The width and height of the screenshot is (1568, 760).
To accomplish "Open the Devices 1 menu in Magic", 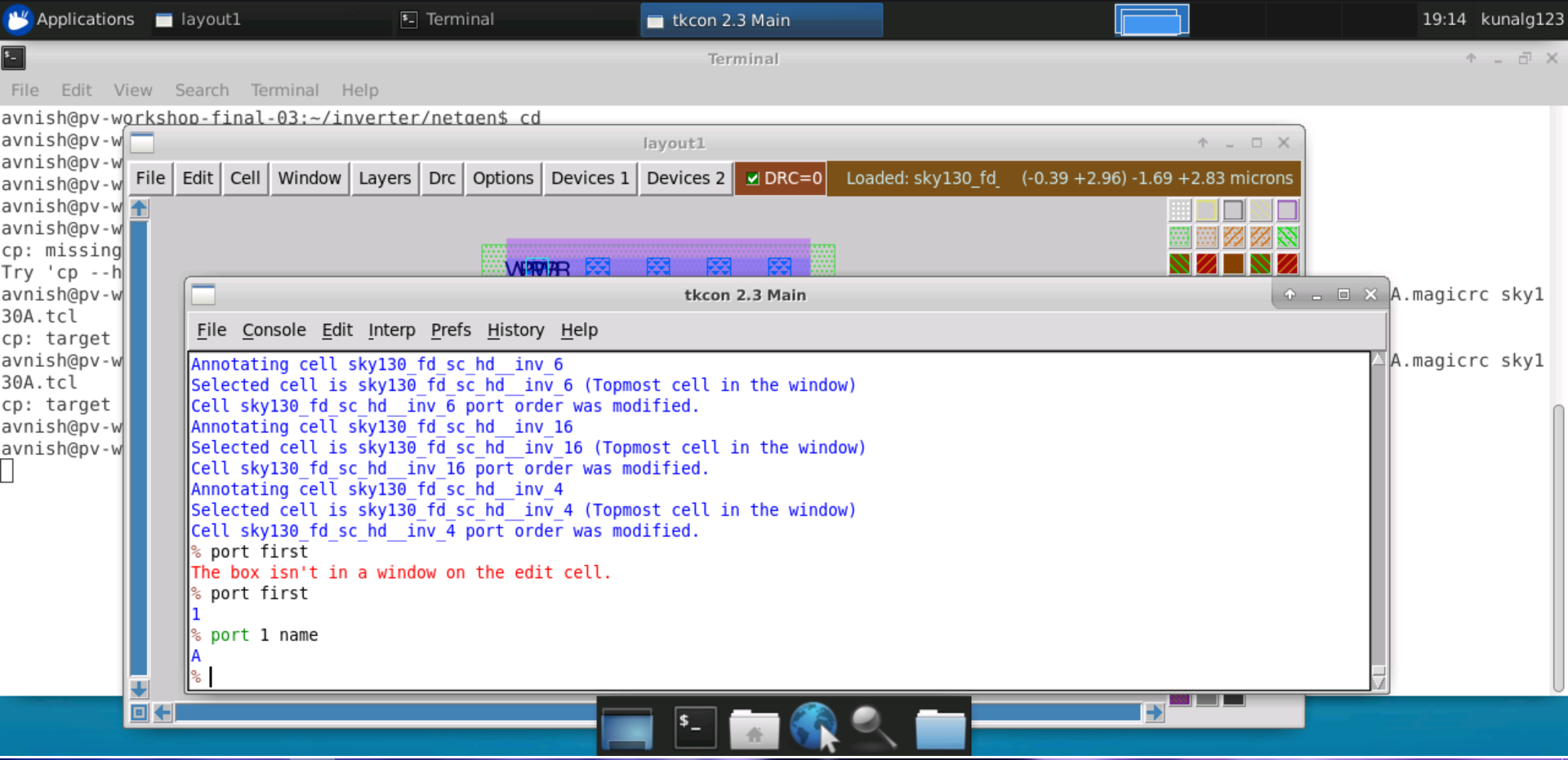I will click(590, 178).
